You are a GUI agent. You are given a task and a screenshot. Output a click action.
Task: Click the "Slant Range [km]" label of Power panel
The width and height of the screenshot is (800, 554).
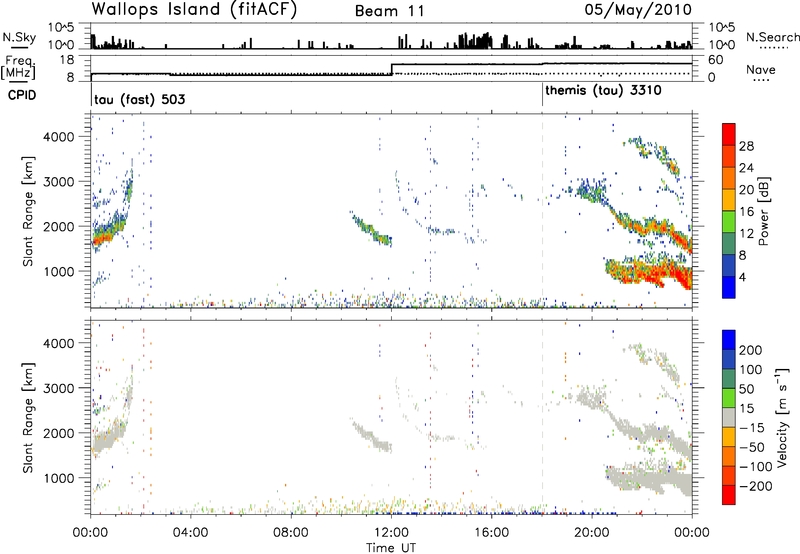[x=28, y=211]
